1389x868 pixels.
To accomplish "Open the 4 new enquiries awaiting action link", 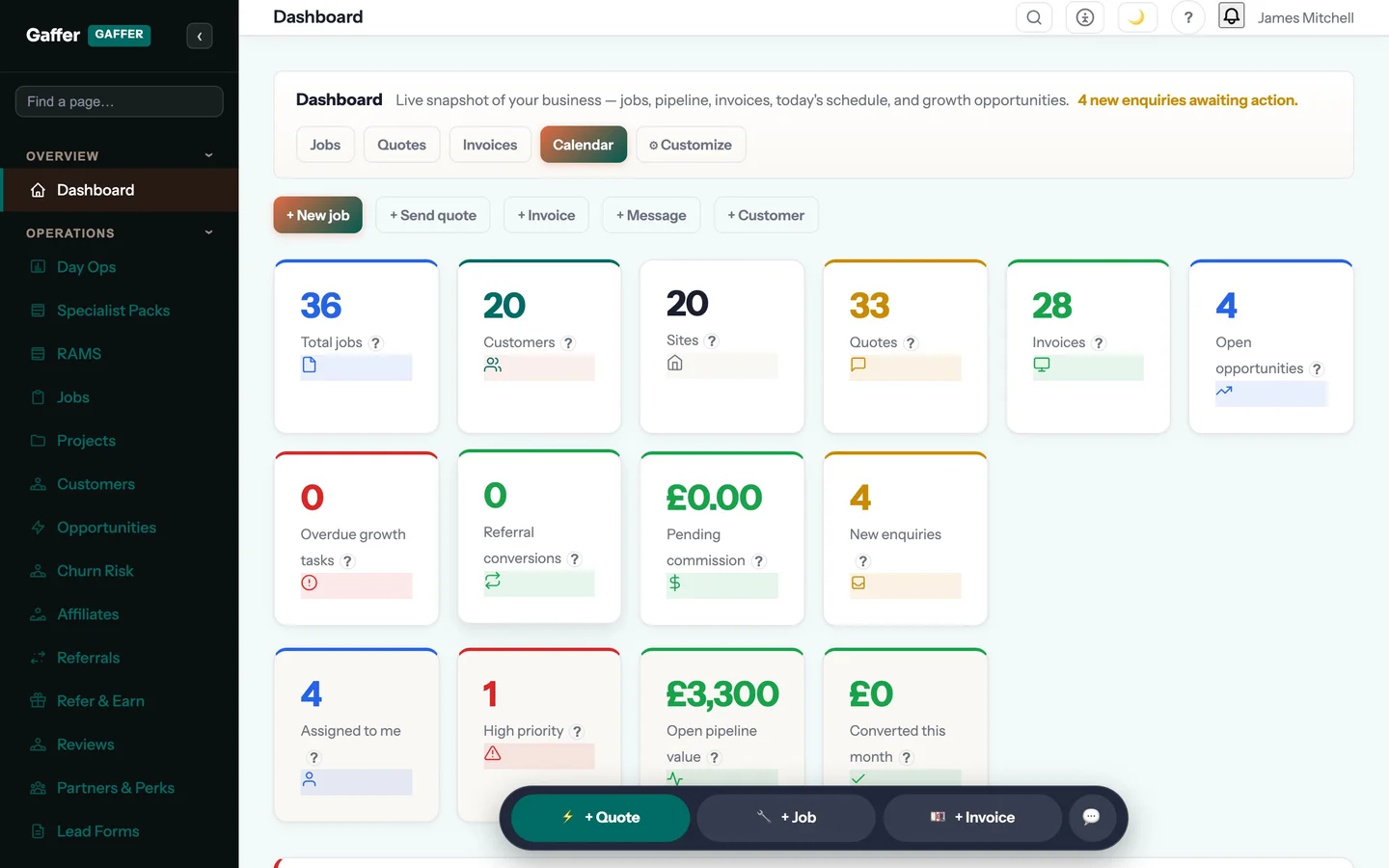I will [1187, 100].
